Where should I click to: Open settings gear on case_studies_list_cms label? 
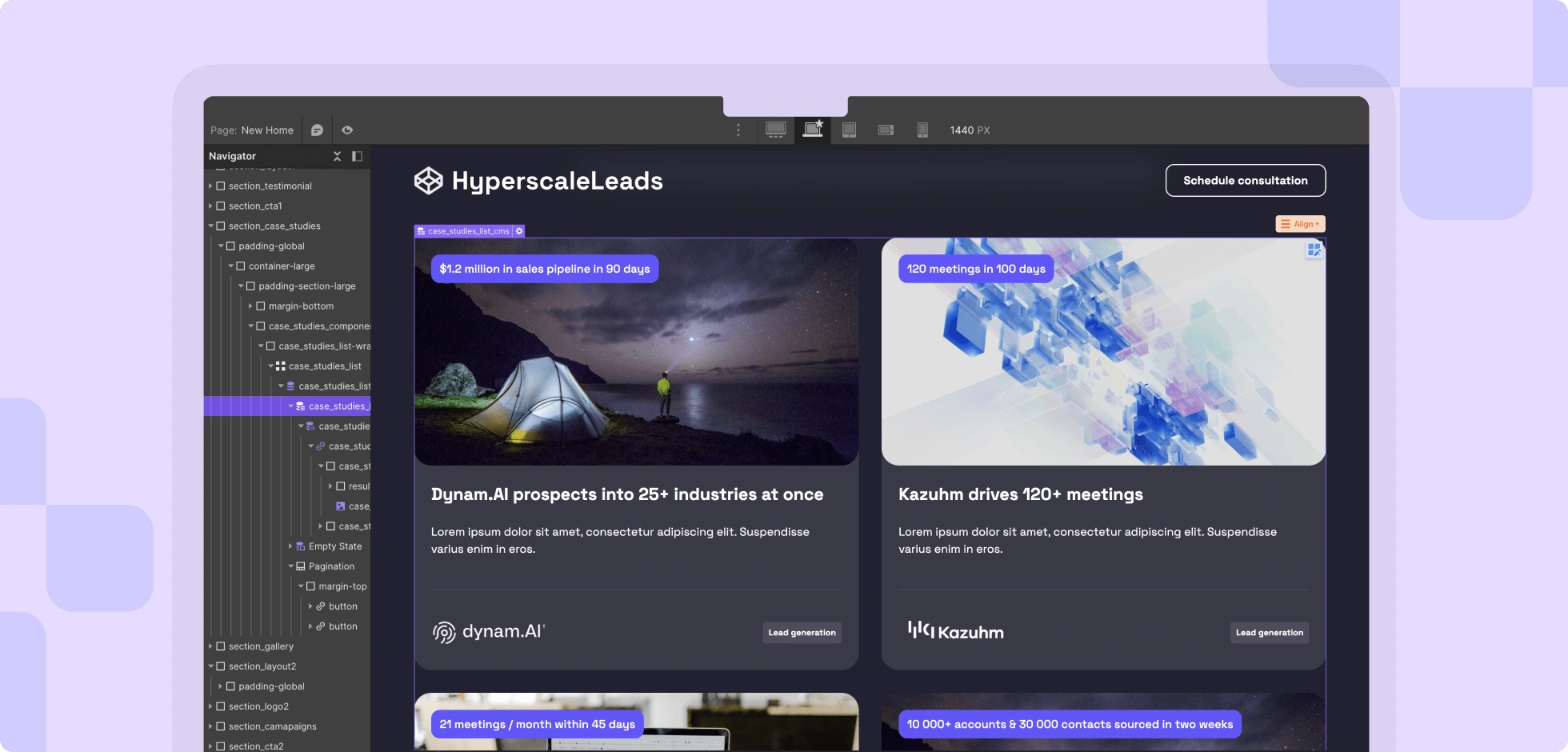point(519,231)
